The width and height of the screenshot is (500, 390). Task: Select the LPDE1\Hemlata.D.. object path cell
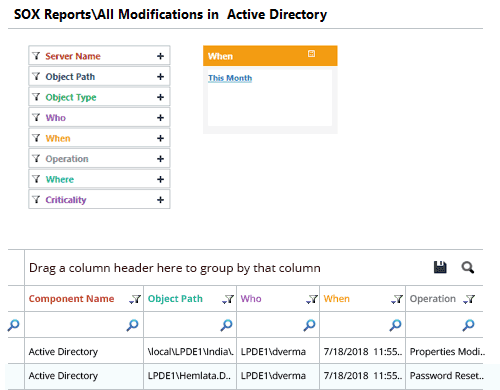click(x=189, y=376)
